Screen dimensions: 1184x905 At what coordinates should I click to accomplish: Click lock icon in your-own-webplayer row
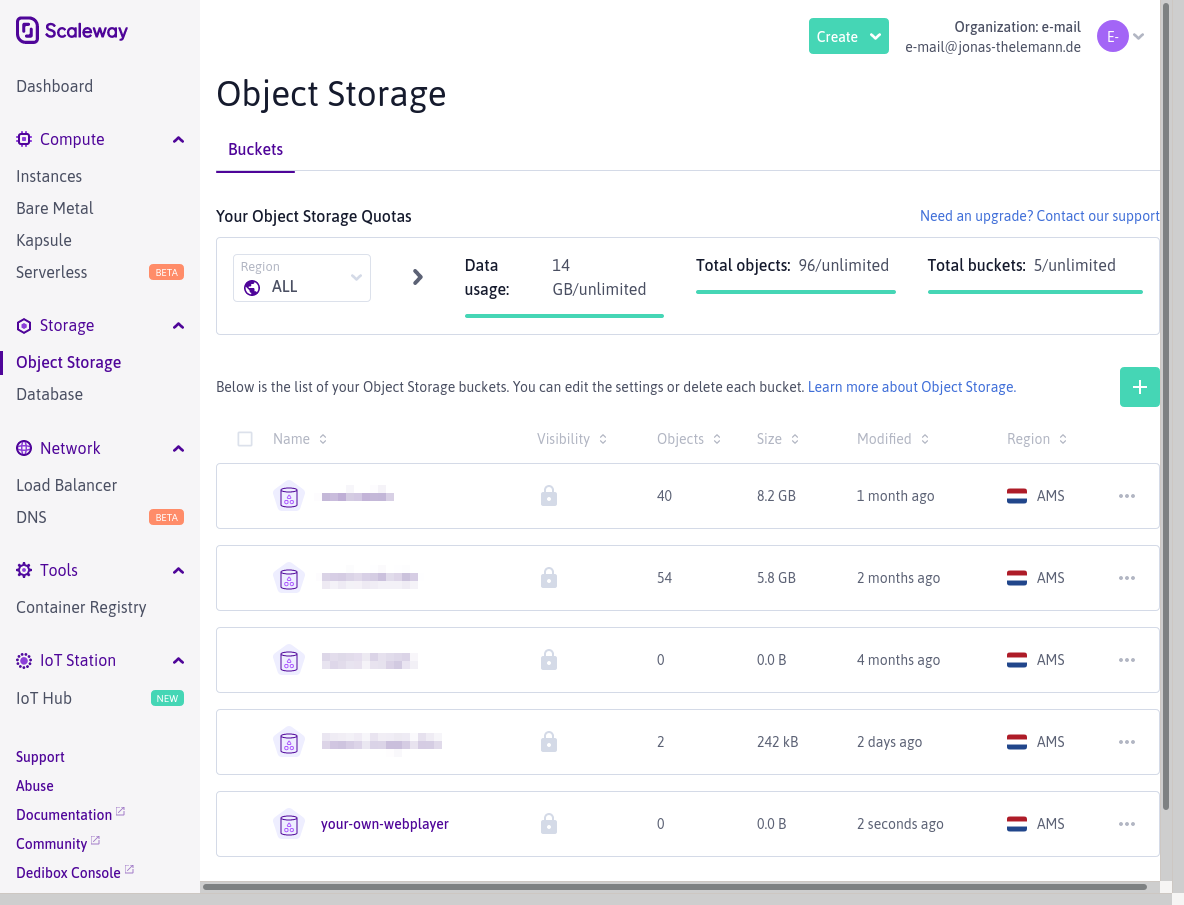[x=549, y=823]
